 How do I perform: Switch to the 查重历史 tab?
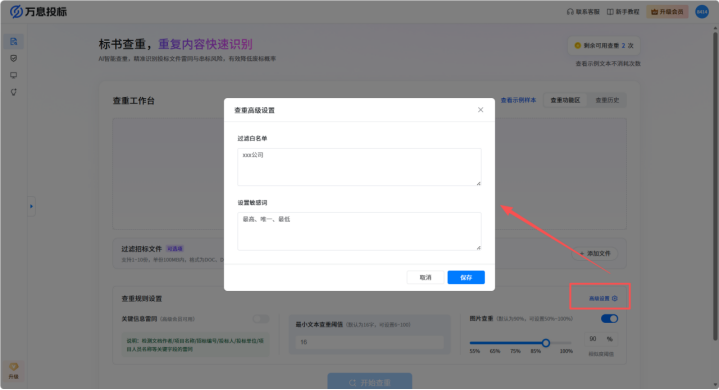[607, 100]
